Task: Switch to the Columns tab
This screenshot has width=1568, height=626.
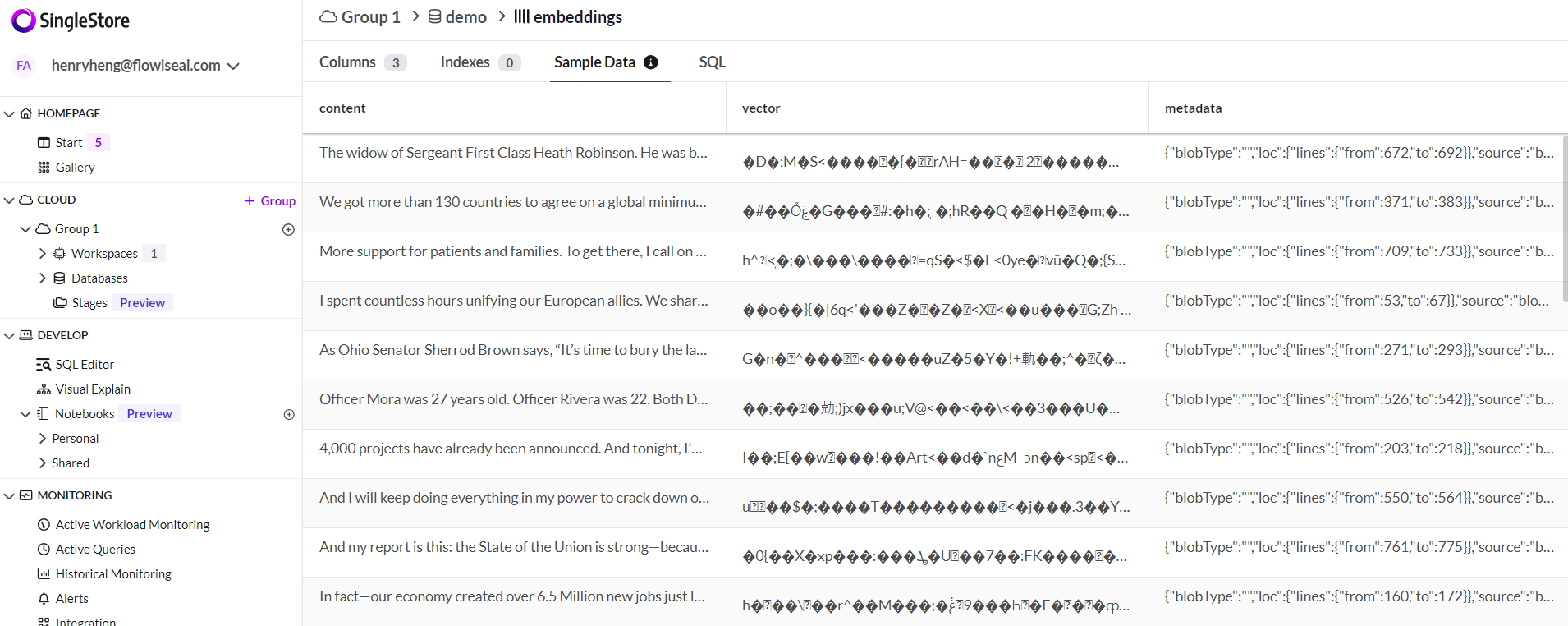Action: [347, 62]
